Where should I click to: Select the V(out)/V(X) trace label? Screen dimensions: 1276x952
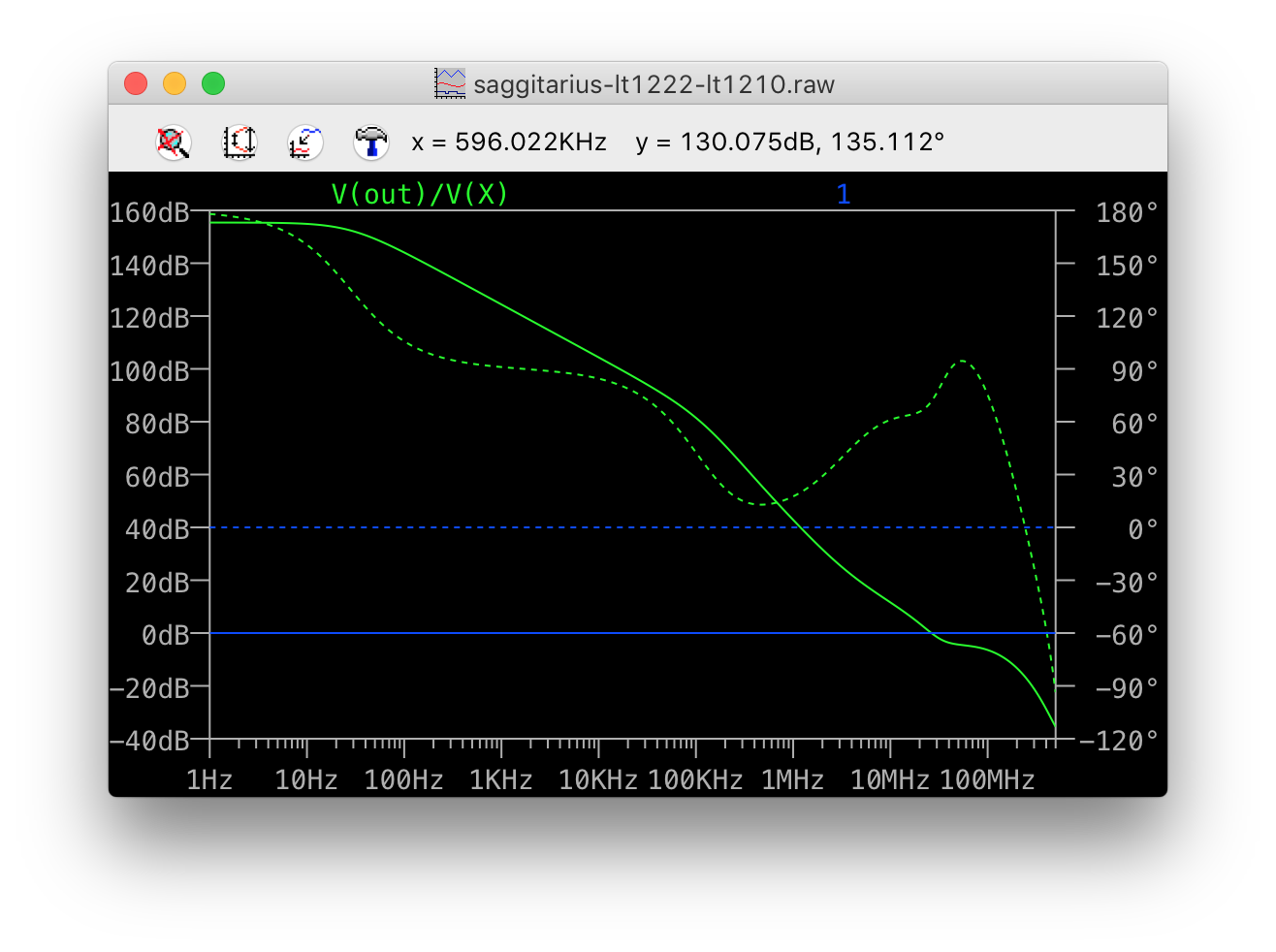[x=420, y=195]
